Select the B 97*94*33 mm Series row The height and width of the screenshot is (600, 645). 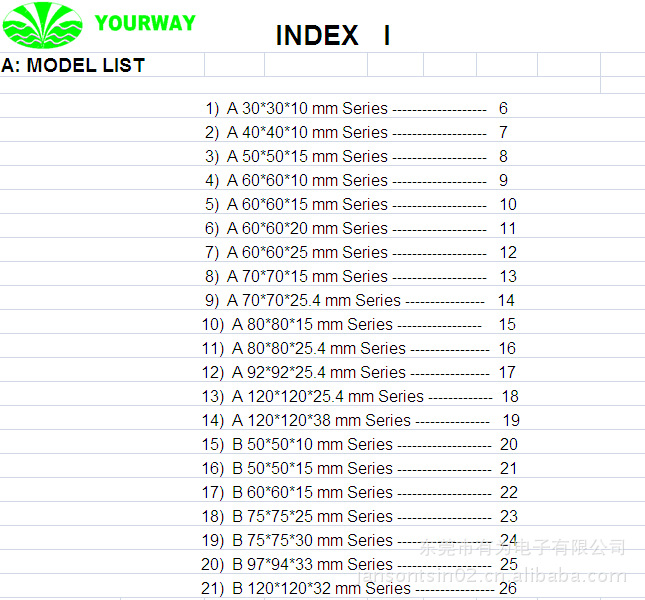point(312,564)
